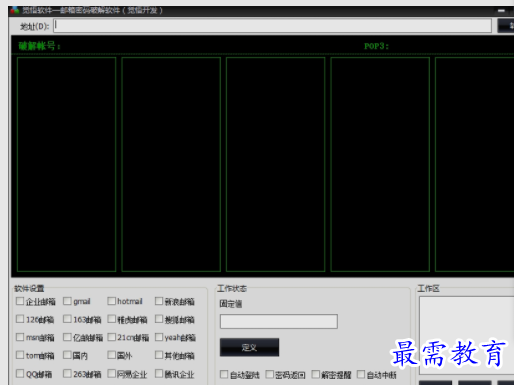Select the 其他邮箱 checkbox
The image size is (514, 385).
159,355
